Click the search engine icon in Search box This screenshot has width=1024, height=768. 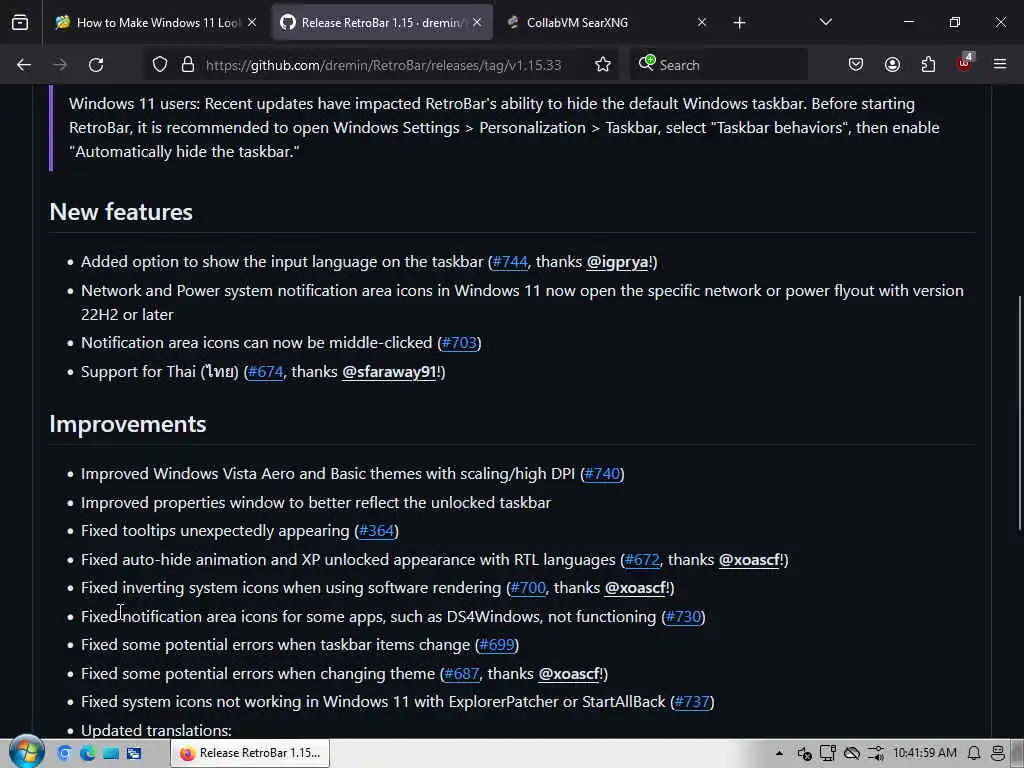point(647,63)
